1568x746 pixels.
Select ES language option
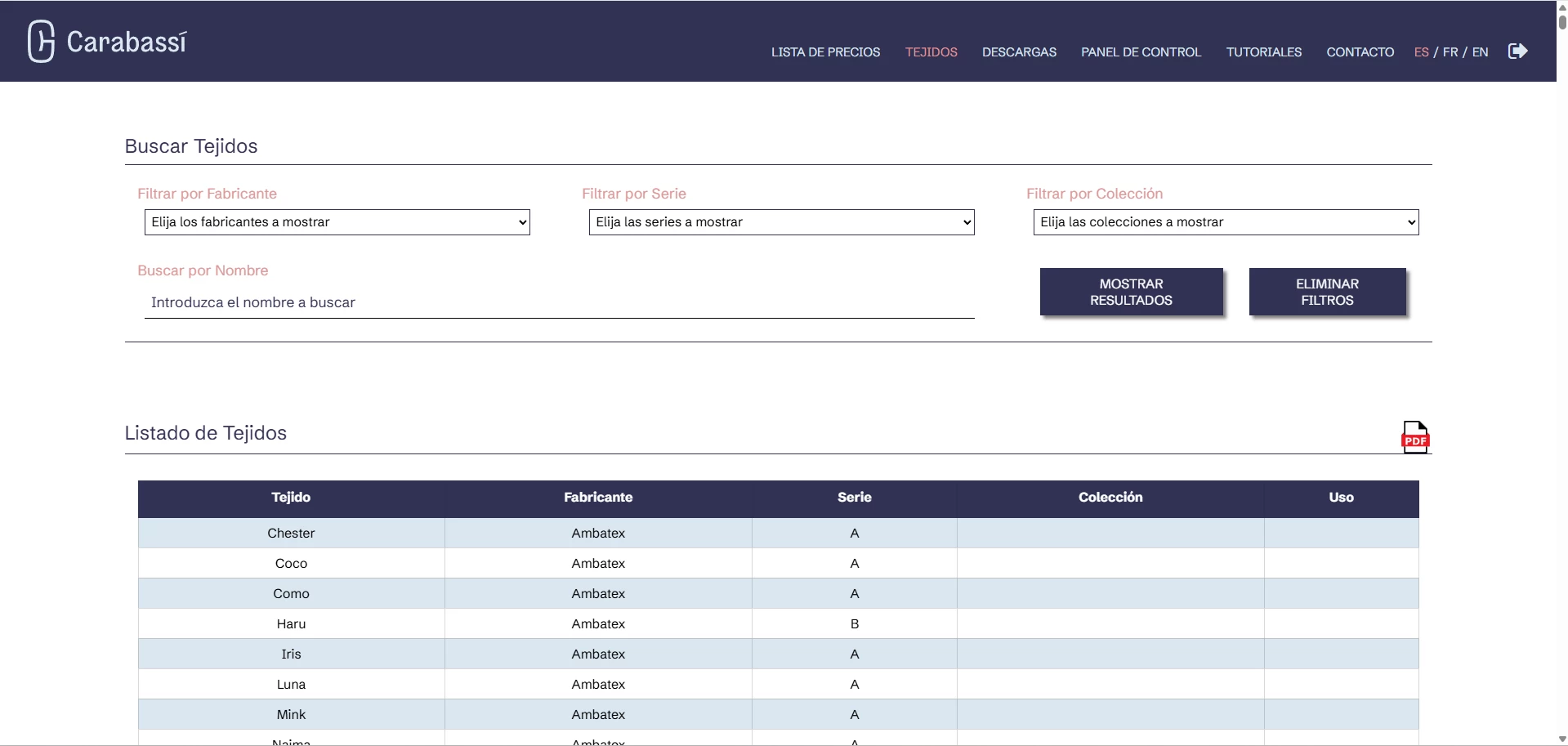tap(1421, 52)
